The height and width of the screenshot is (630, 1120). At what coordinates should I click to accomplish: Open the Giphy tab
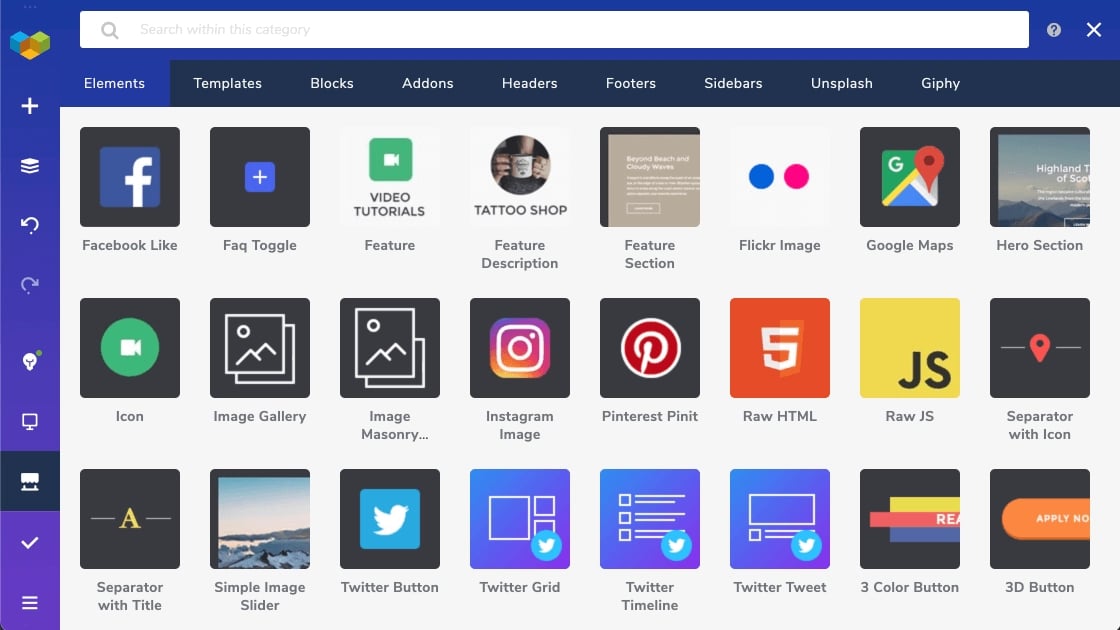(x=940, y=84)
